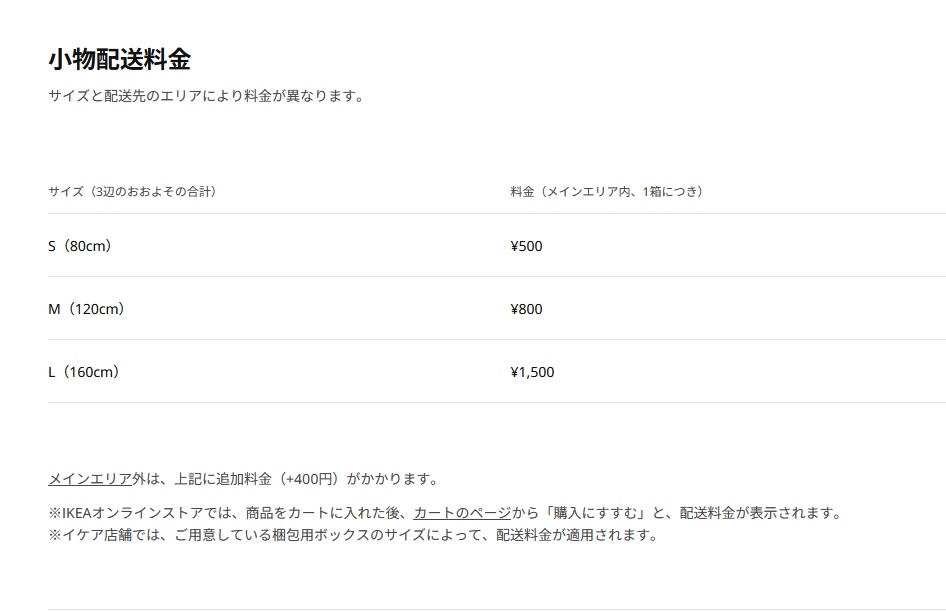Click the 料金（メインエリア内、1箱につき） column header
This screenshot has height=611, width=946.
click(x=606, y=191)
